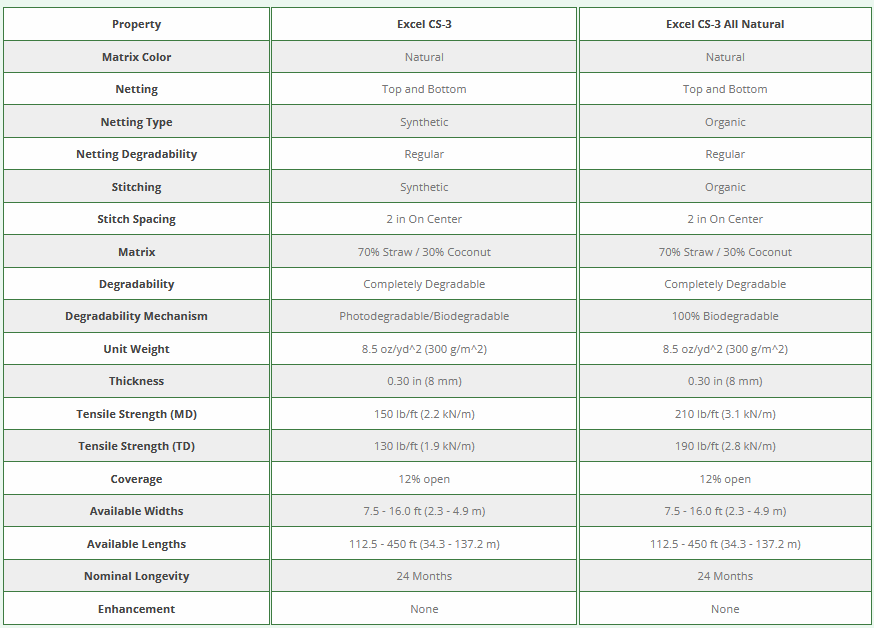Viewport: 874px width, 628px height.
Task: Click the "Netting Type" property cell
Action: coord(136,122)
